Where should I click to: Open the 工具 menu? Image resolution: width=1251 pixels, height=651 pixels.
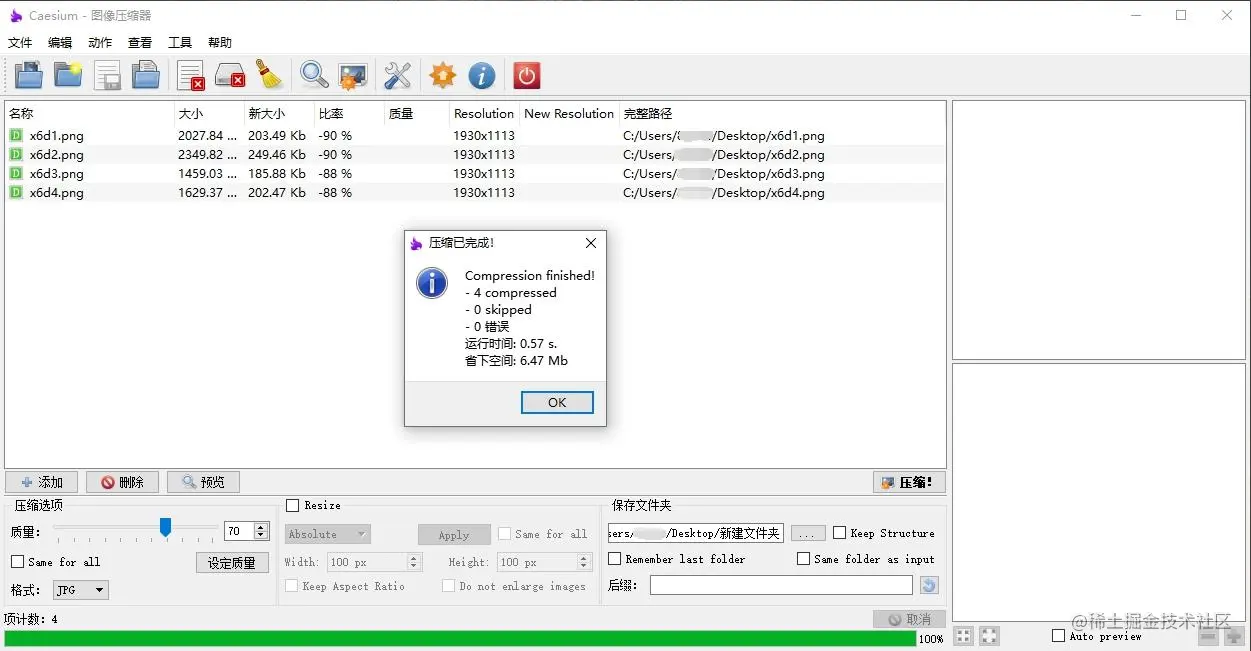point(180,43)
